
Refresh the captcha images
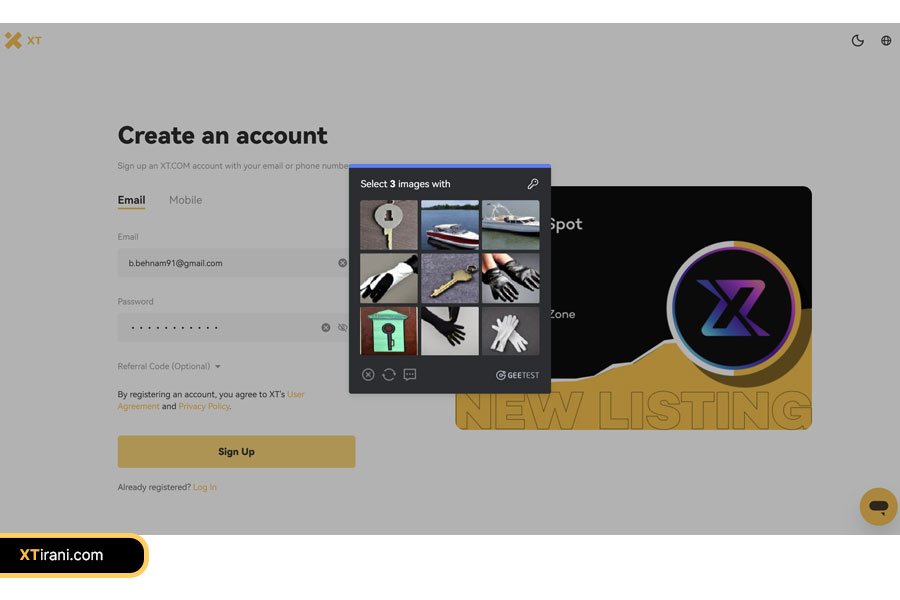tap(389, 375)
